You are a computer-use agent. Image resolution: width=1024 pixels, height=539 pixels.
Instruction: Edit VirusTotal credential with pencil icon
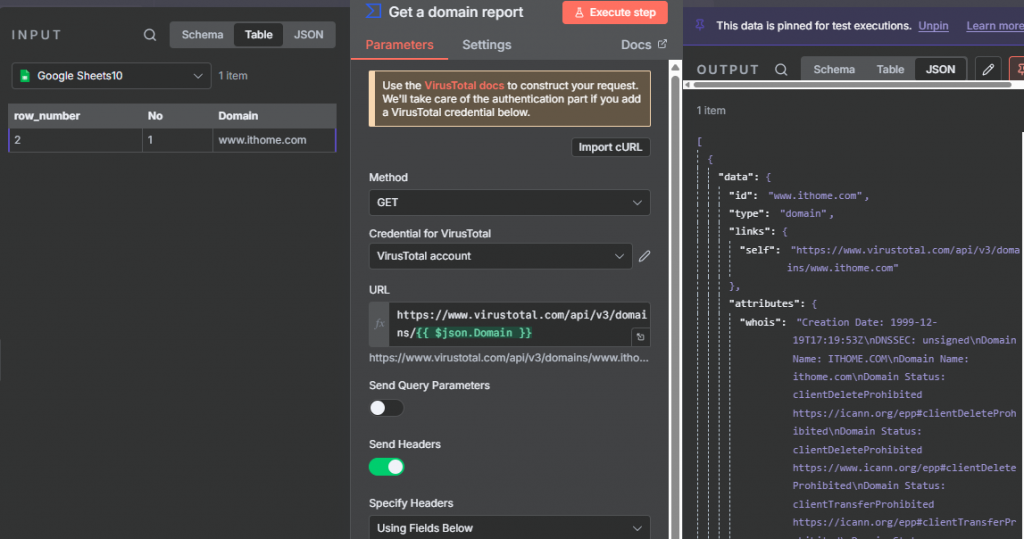tap(645, 256)
